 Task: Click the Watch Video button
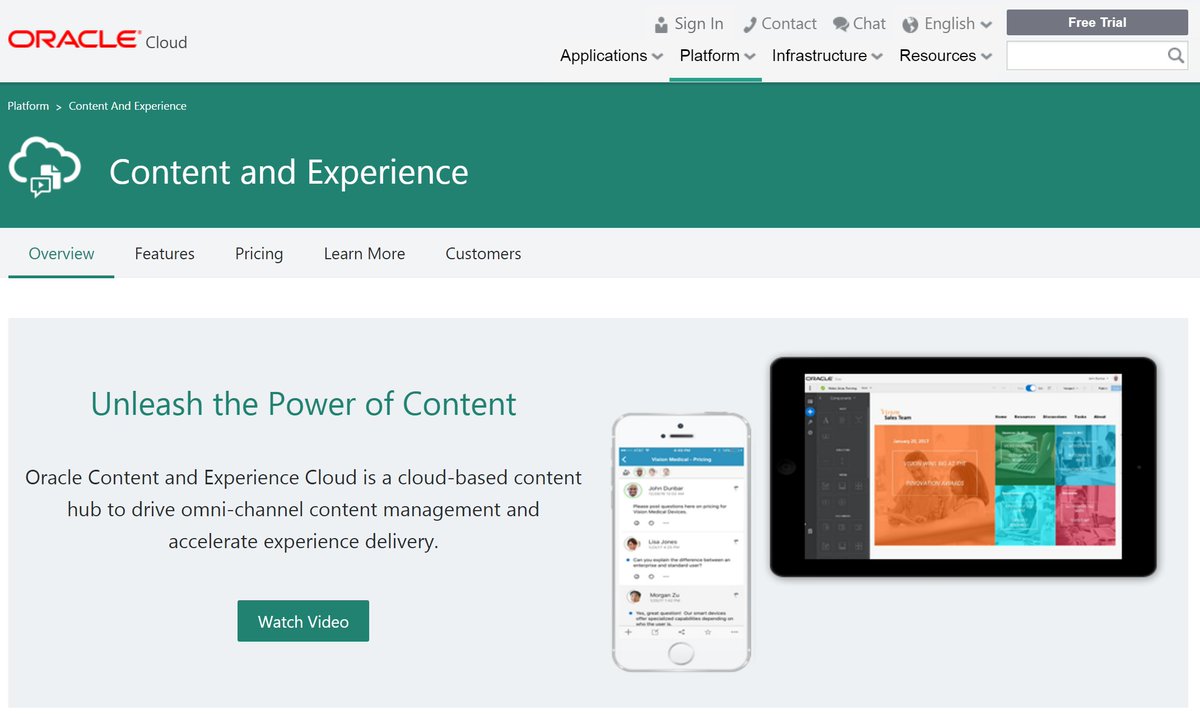click(x=303, y=621)
